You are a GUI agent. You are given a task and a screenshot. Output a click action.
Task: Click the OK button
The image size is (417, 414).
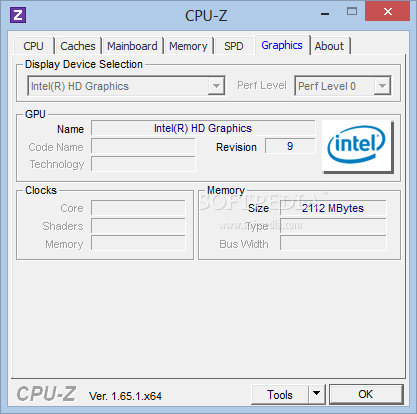366,394
